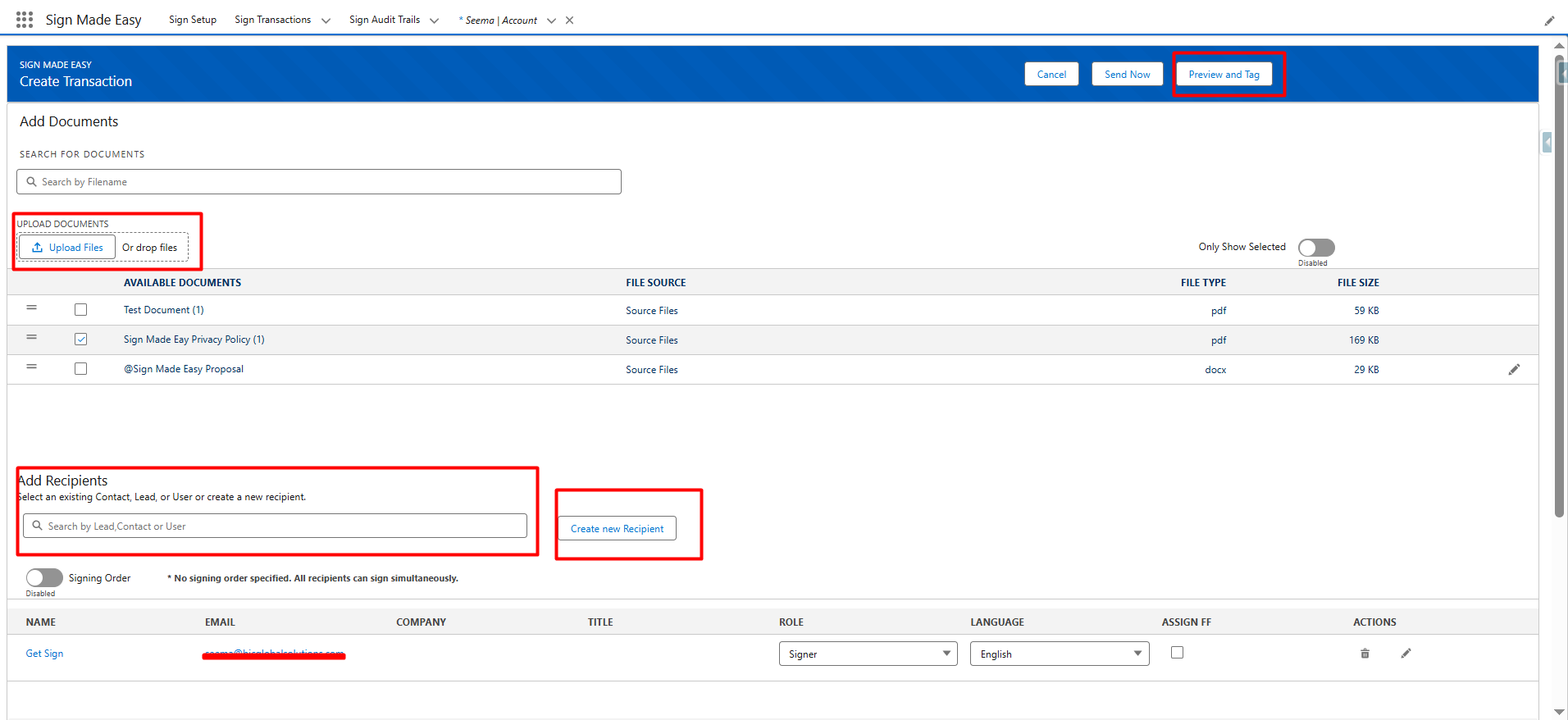Click the '@Sign Made Easy Proposal' file name
The width and height of the screenshot is (1568, 720).
pos(184,369)
